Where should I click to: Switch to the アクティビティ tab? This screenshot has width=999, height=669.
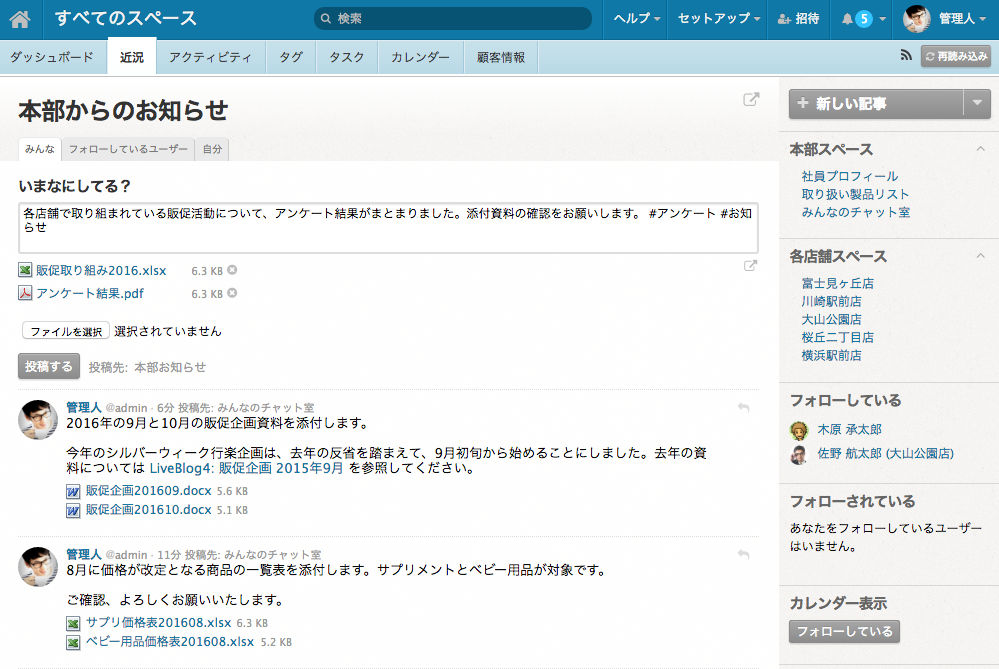point(210,57)
